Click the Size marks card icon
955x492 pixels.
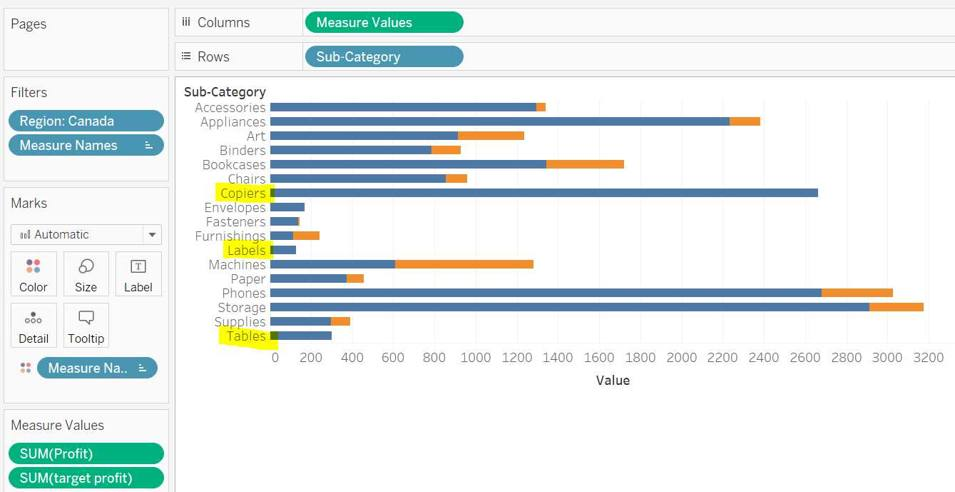86,267
